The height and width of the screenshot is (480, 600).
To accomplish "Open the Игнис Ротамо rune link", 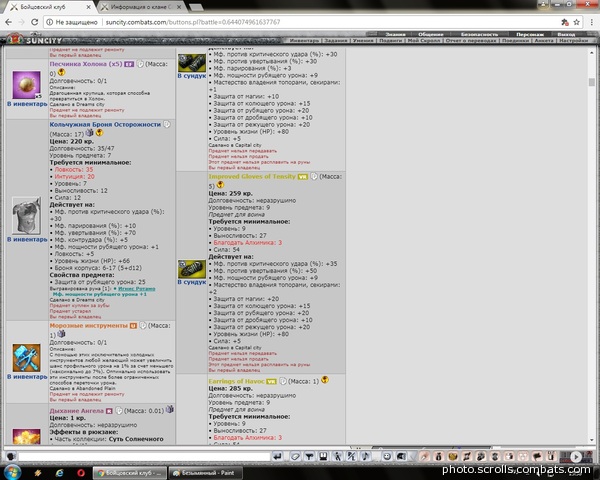I will coord(137,289).
